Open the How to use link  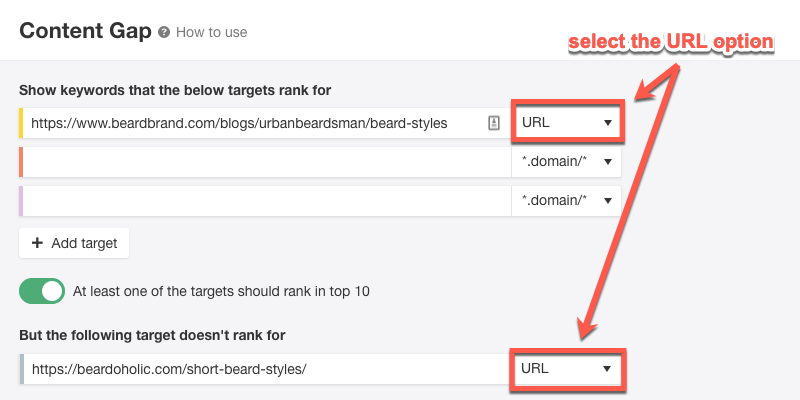pyautogui.click(x=211, y=32)
